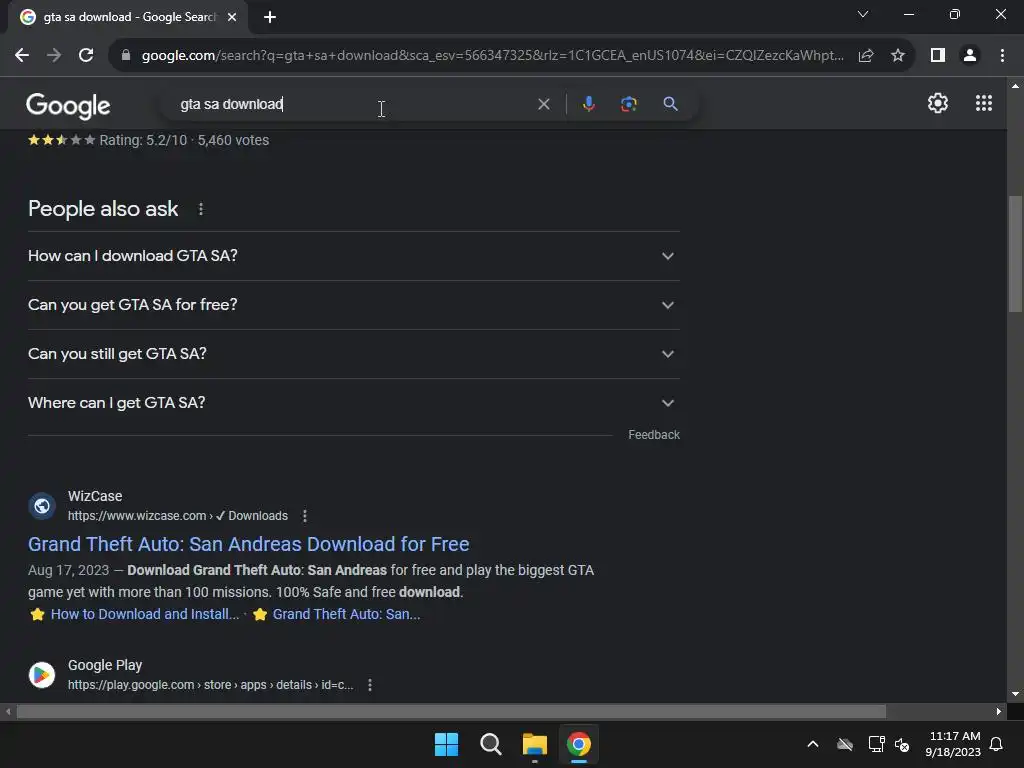The height and width of the screenshot is (768, 1024).
Task: Click the Google Play site favicon
Action: (x=42, y=675)
